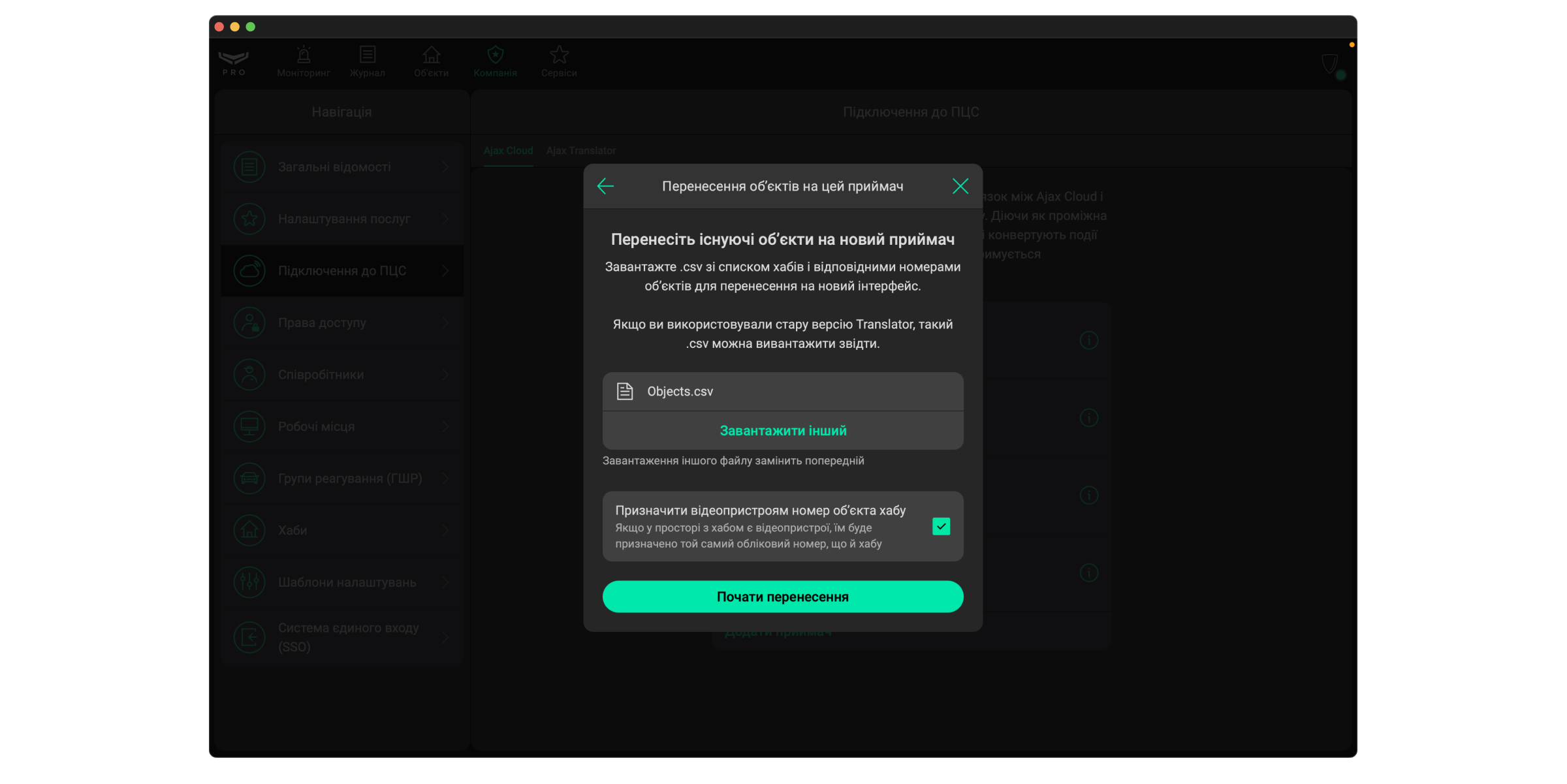Expand Права доступу navigation chevron

445,323
